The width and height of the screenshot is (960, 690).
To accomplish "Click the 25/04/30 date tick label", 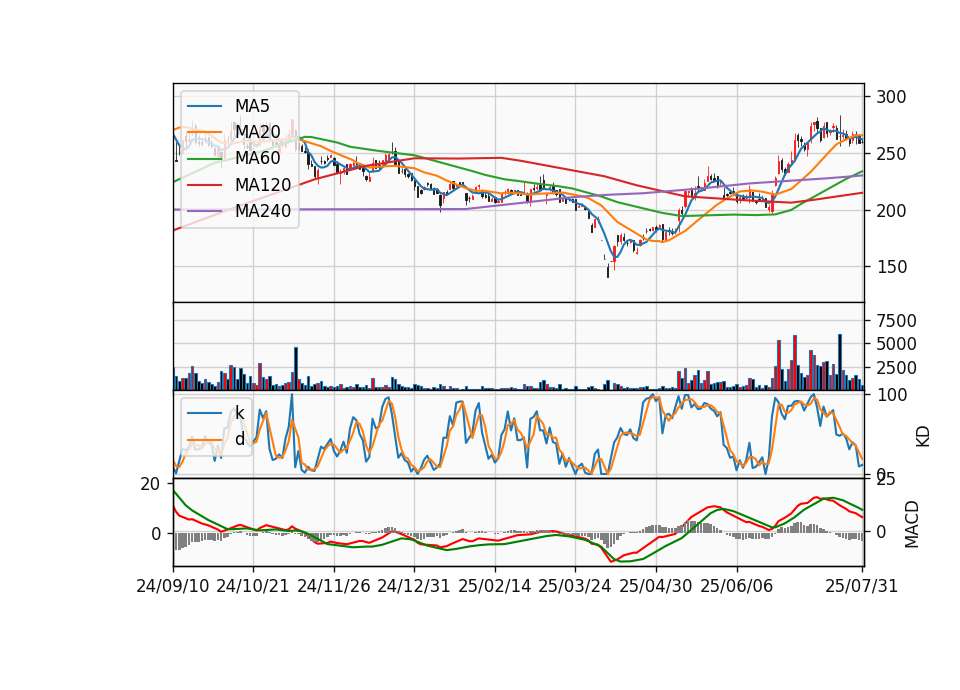I will pyautogui.click(x=656, y=586).
